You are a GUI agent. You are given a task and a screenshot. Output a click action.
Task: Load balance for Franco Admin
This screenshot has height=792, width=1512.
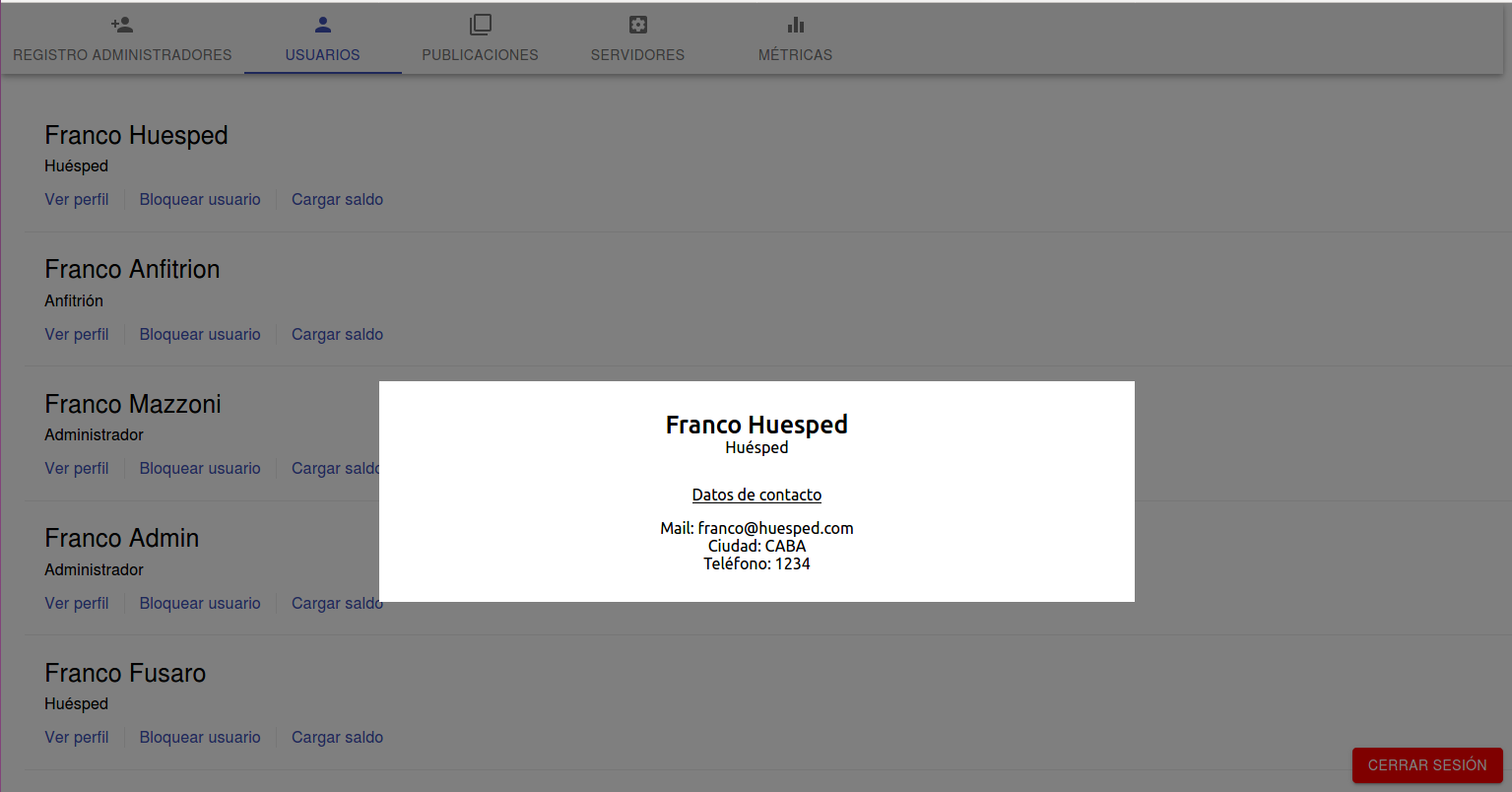[337, 603]
